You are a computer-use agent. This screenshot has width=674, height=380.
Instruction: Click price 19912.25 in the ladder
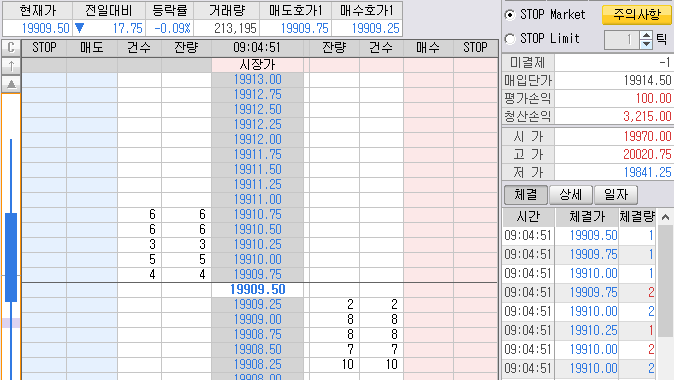[257, 125]
